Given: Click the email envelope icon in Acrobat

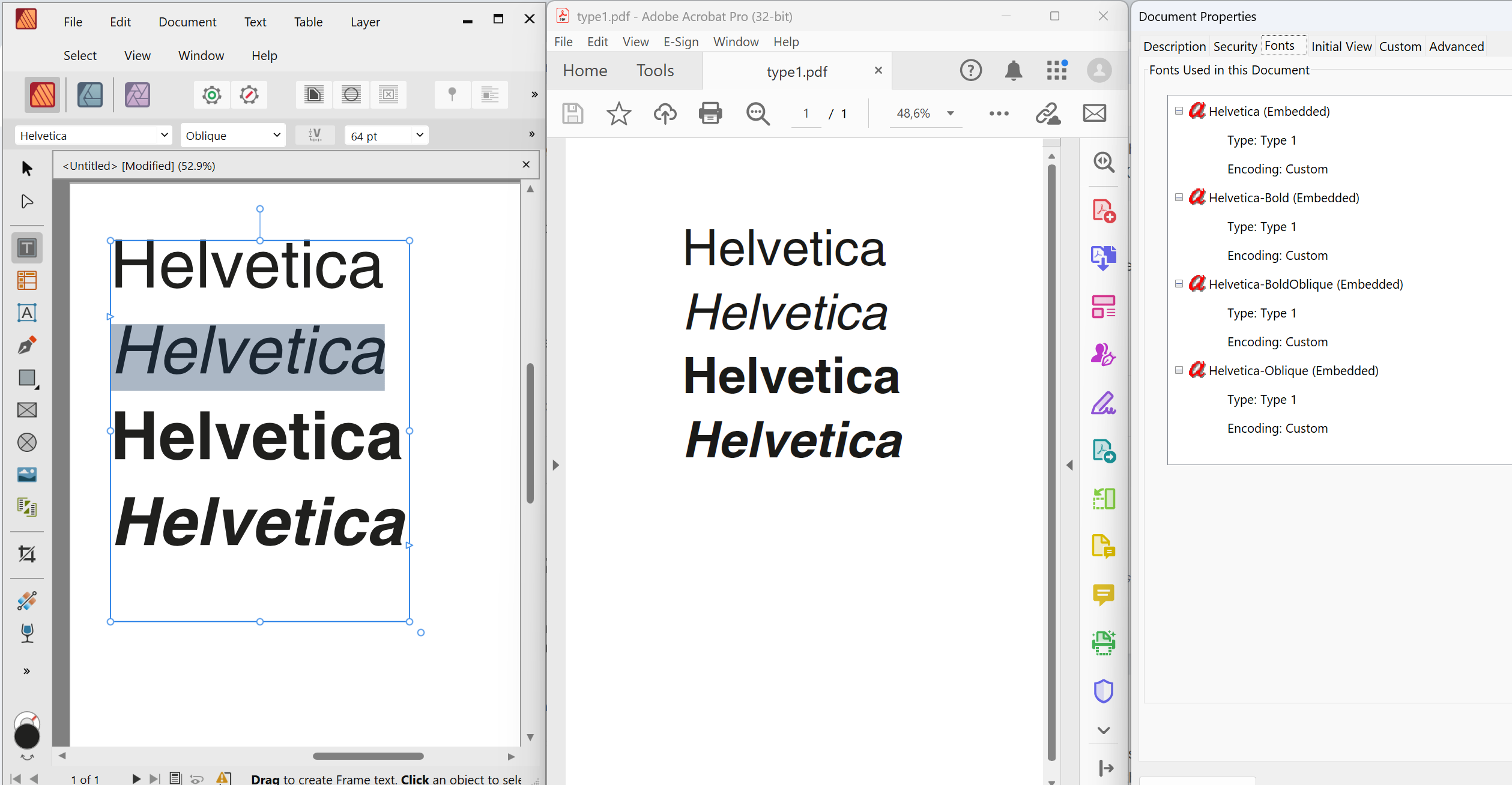Looking at the screenshot, I should (1095, 113).
